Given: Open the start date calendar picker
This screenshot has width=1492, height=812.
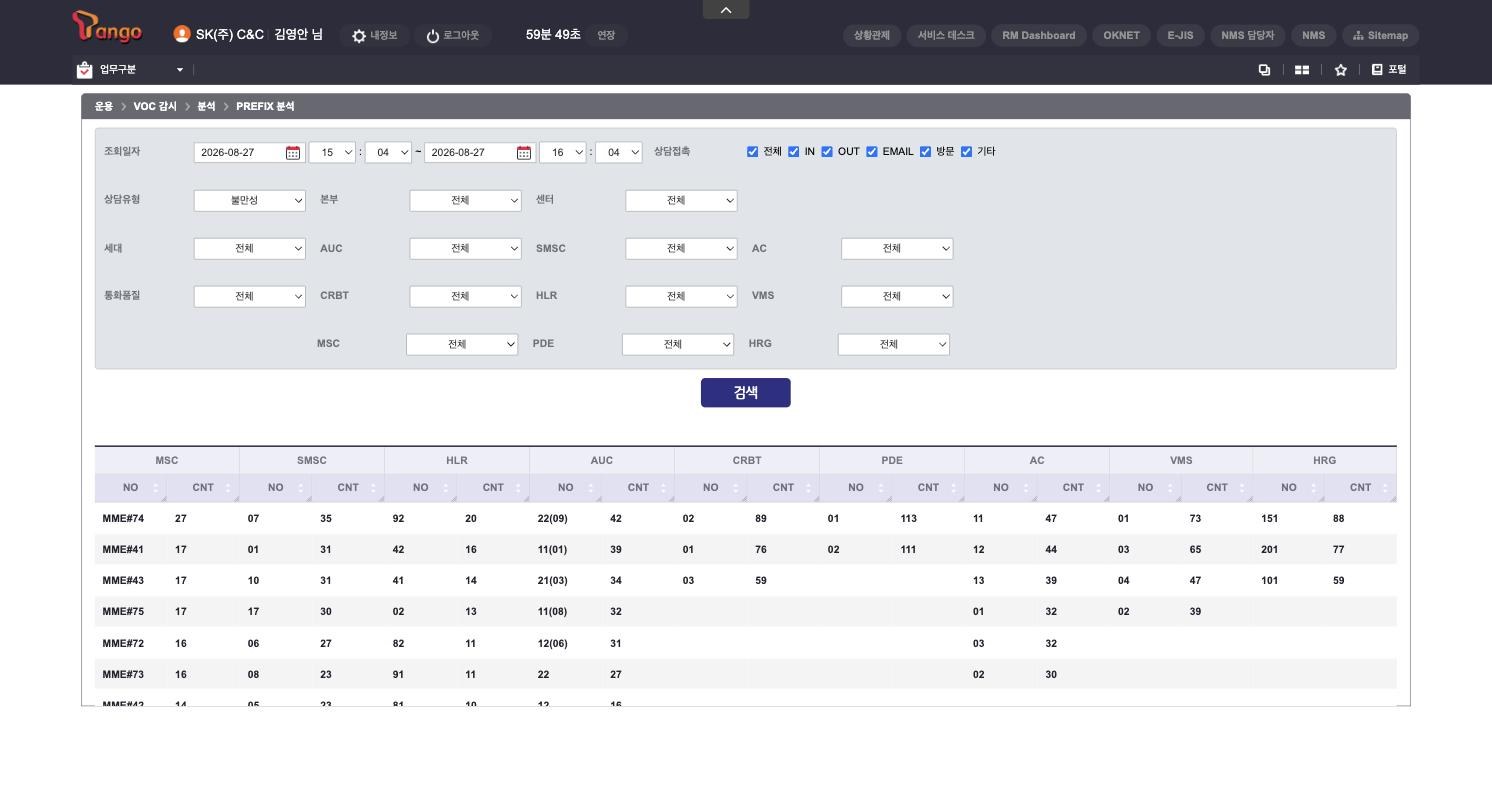Looking at the screenshot, I should tap(293, 153).
